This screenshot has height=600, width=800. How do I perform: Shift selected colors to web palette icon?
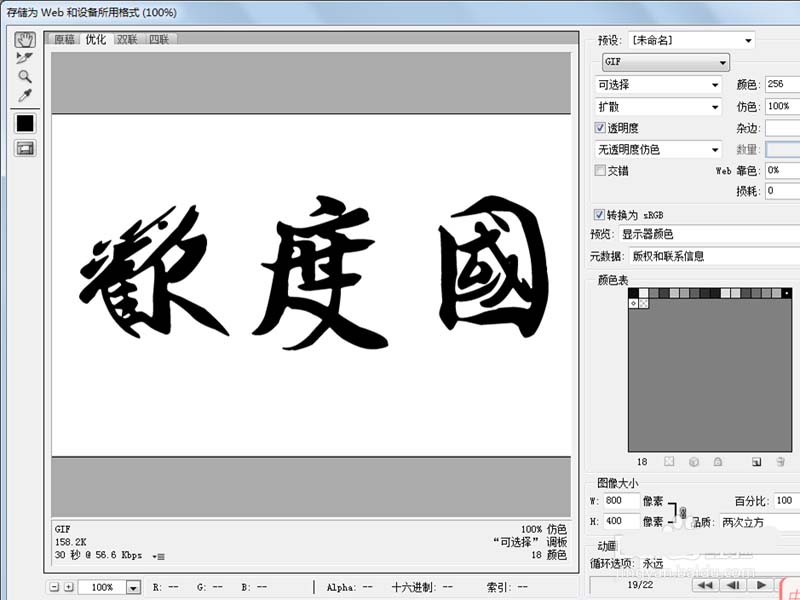click(693, 461)
